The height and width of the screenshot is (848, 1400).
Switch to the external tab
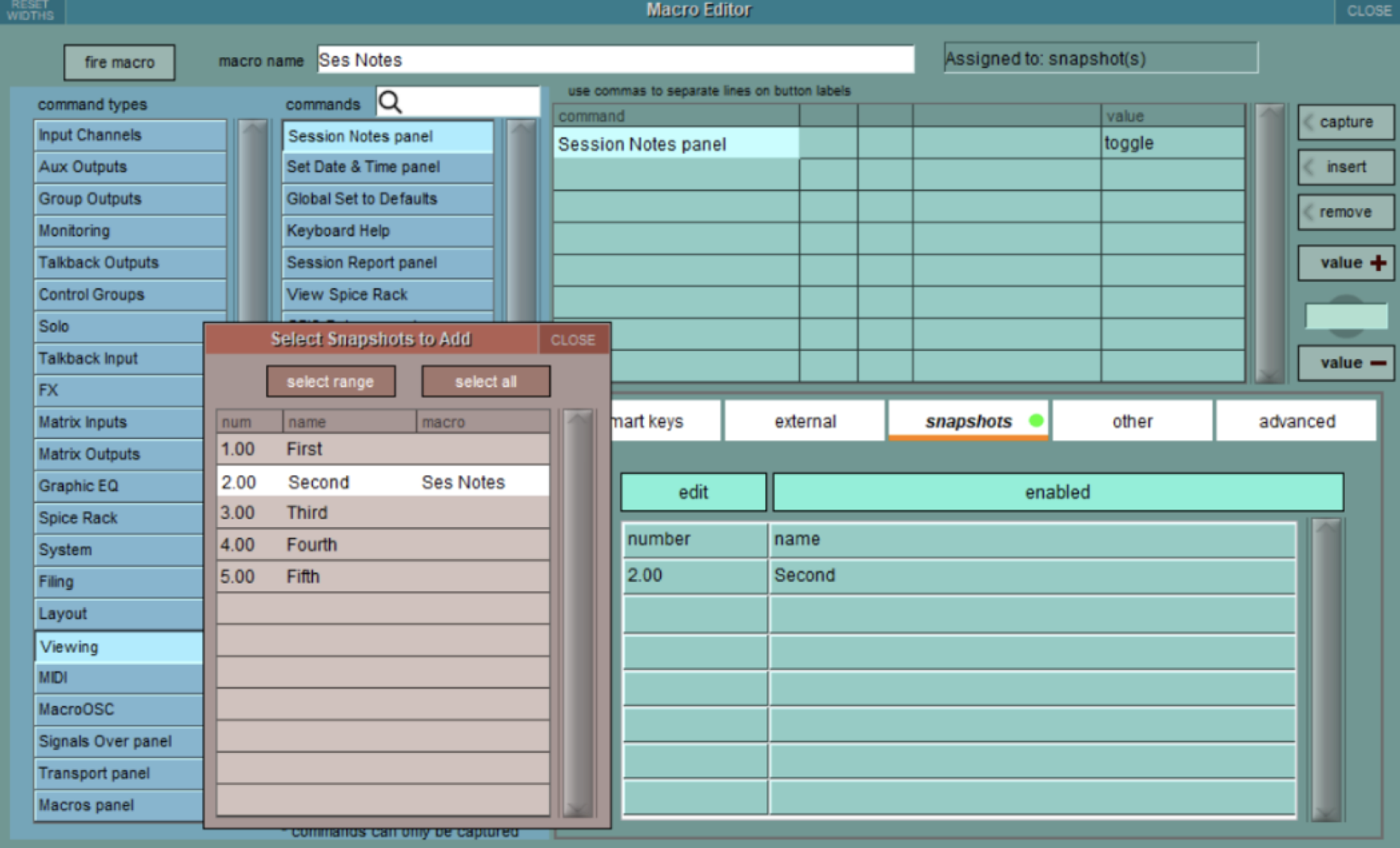tap(804, 421)
